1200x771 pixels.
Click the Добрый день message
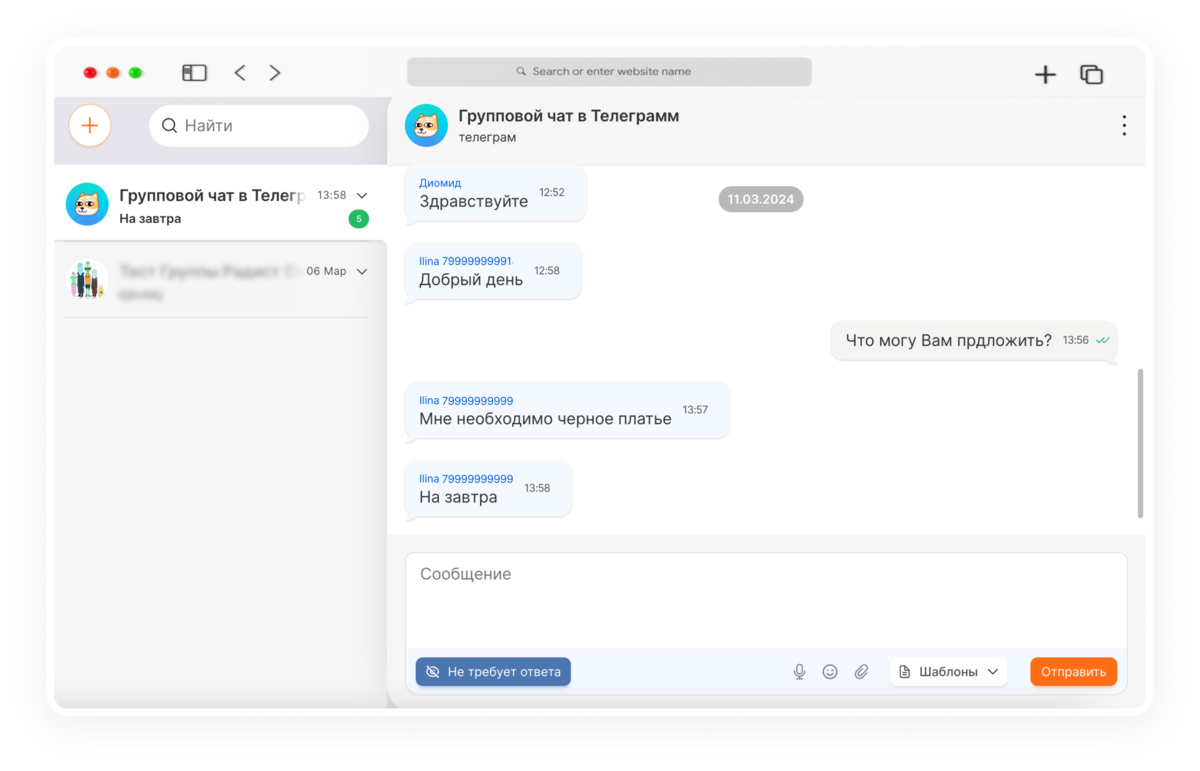pyautogui.click(x=493, y=271)
